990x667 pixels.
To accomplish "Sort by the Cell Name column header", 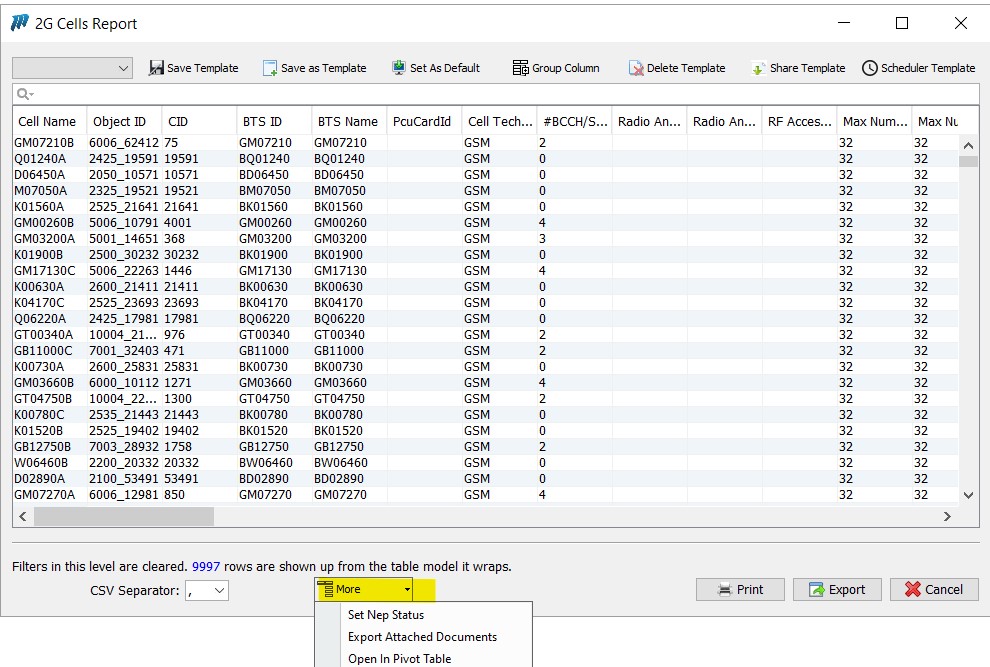I will [x=48, y=122].
